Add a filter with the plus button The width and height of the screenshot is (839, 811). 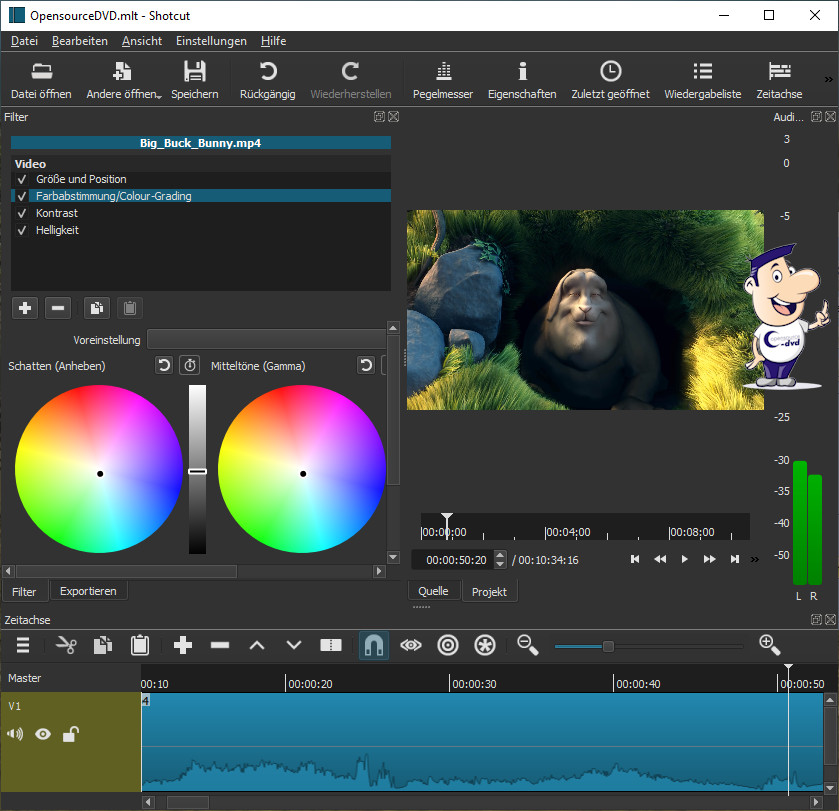pyautogui.click(x=26, y=308)
